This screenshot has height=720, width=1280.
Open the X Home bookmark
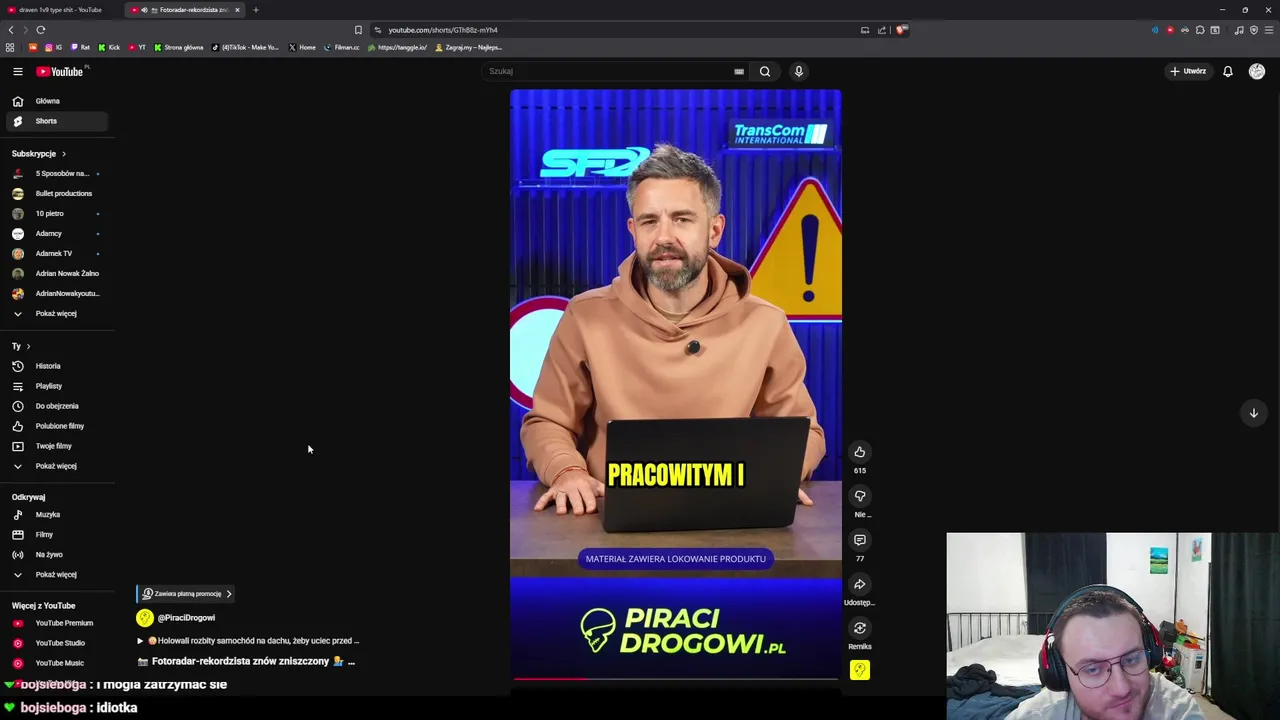(302, 47)
